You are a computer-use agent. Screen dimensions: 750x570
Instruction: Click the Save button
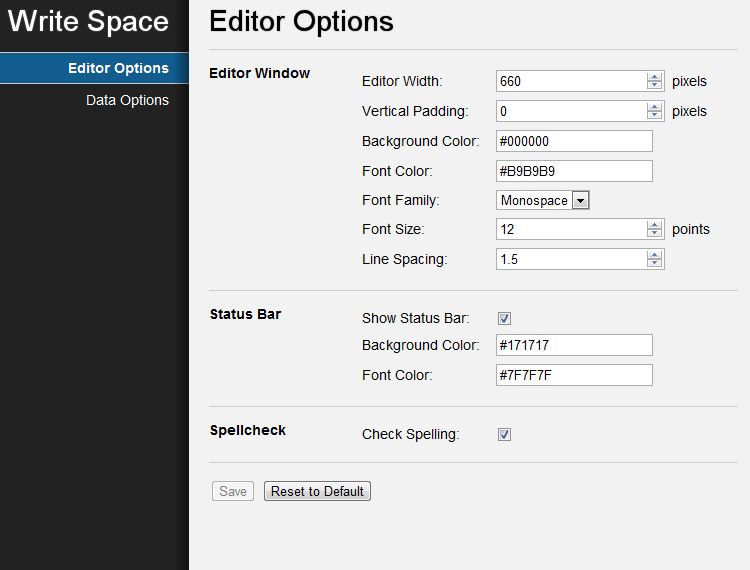pyautogui.click(x=232, y=491)
